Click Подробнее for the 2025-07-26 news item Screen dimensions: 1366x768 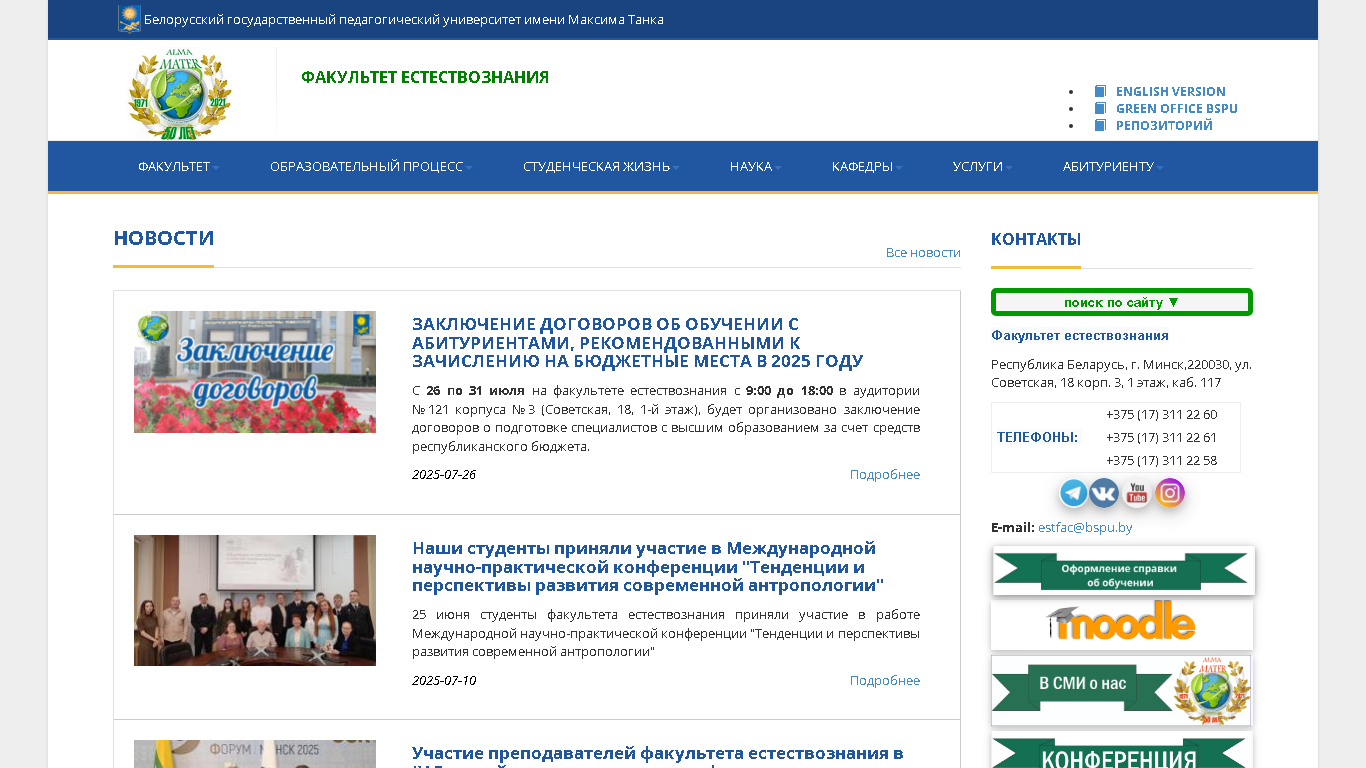pos(885,474)
